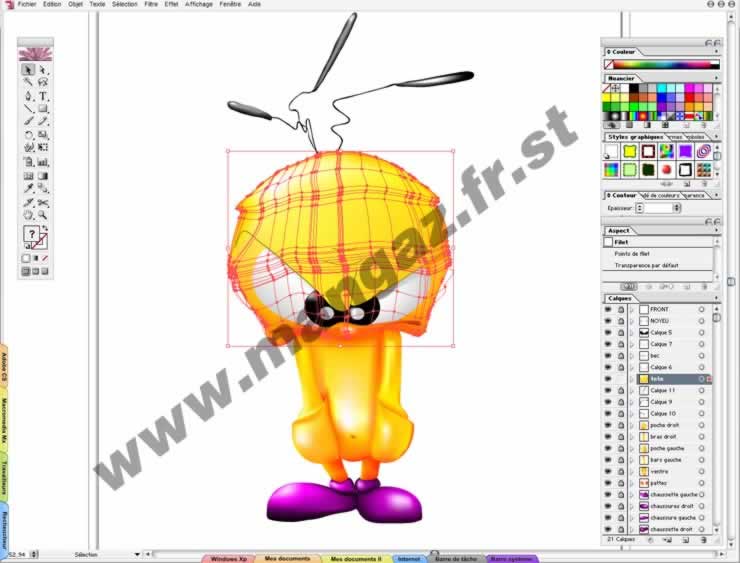Select the Eyedropper tool
Screen dimensions: 740x563
(x=28, y=189)
